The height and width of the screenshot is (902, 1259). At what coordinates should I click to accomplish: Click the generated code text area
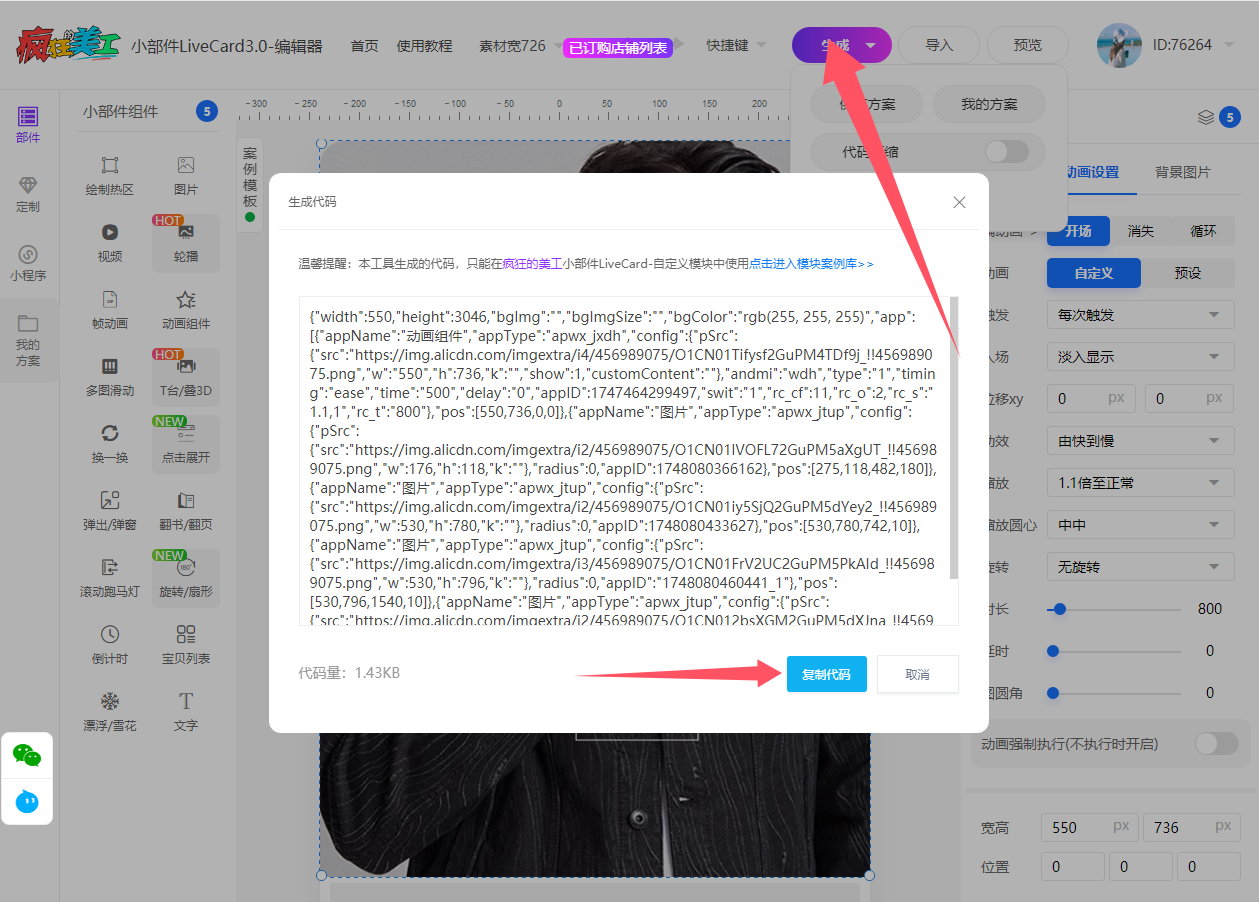pos(628,461)
